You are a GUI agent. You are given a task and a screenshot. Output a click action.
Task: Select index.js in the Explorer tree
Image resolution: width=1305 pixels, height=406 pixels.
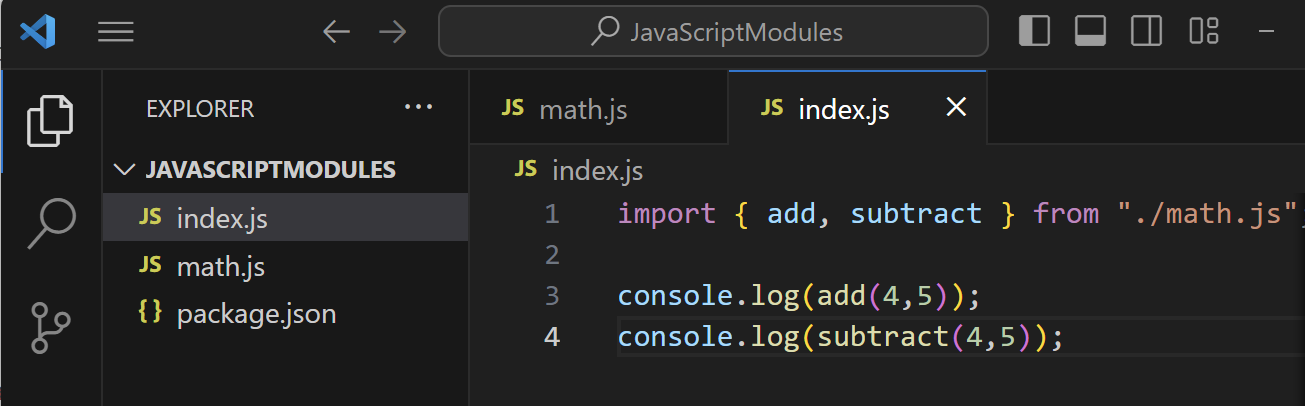click(286, 217)
